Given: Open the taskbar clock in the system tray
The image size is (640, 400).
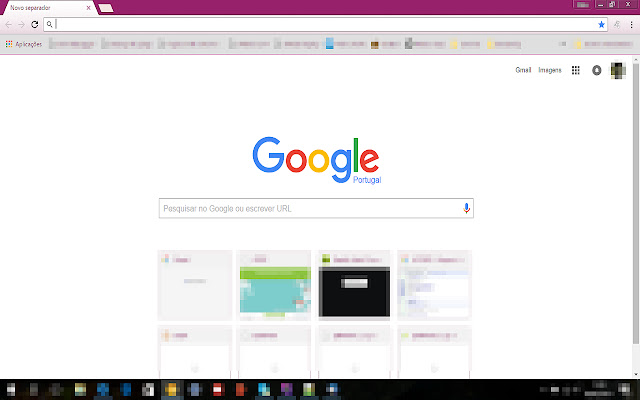Looking at the screenshot, I should [x=600, y=389].
